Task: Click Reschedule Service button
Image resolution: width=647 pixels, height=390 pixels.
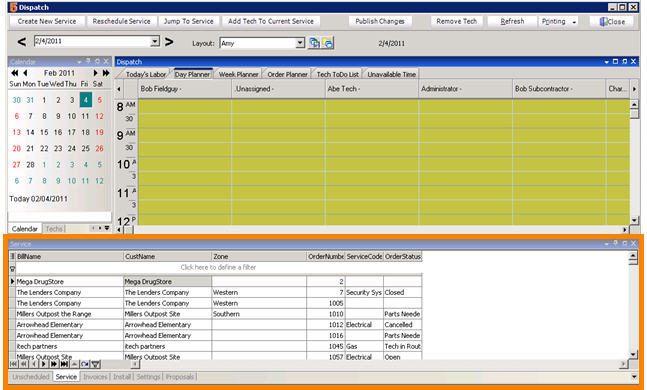Action: click(x=121, y=21)
